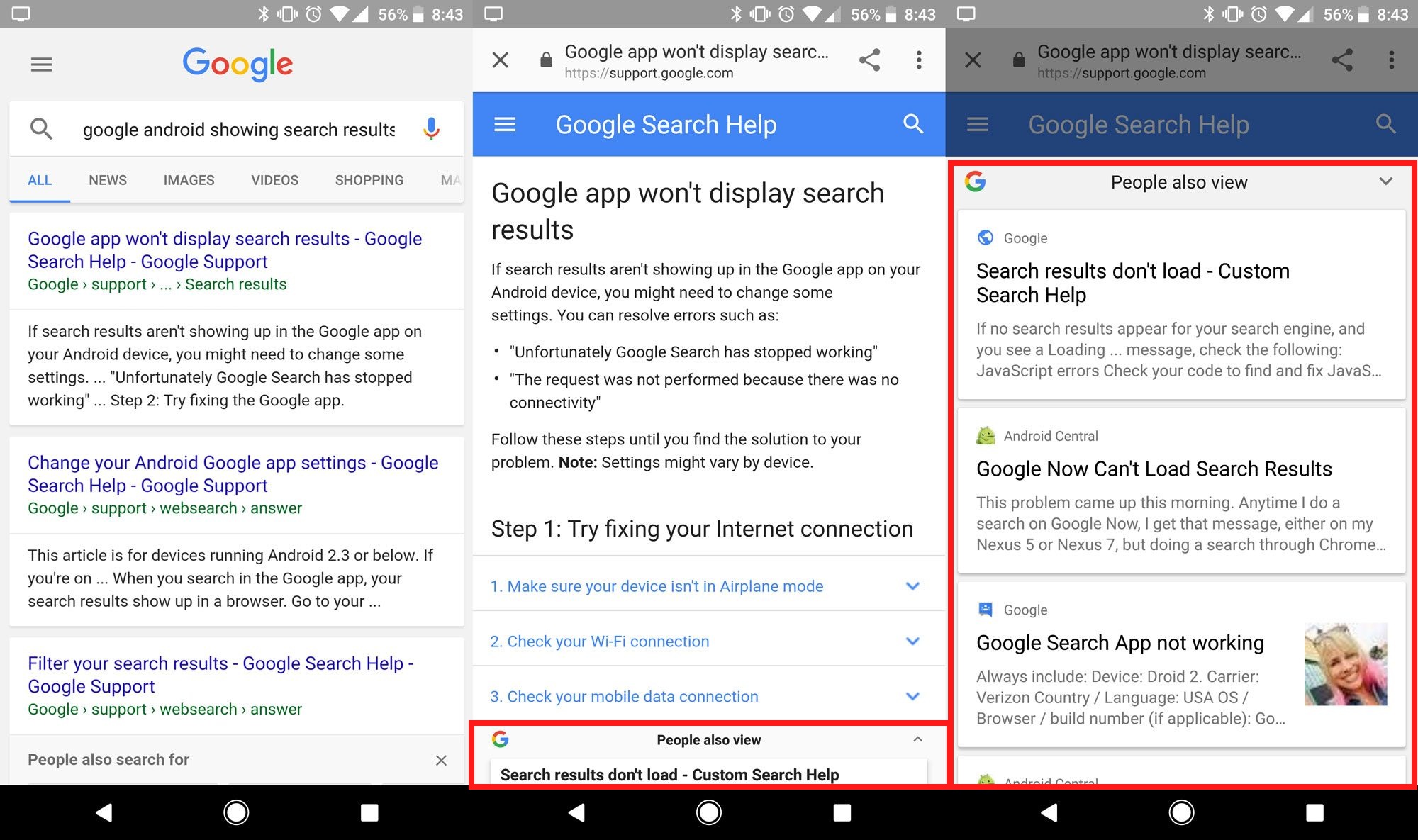The height and width of the screenshot is (840, 1418).
Task: Open the dimmed hamburger menu in right screen
Action: pos(978,125)
